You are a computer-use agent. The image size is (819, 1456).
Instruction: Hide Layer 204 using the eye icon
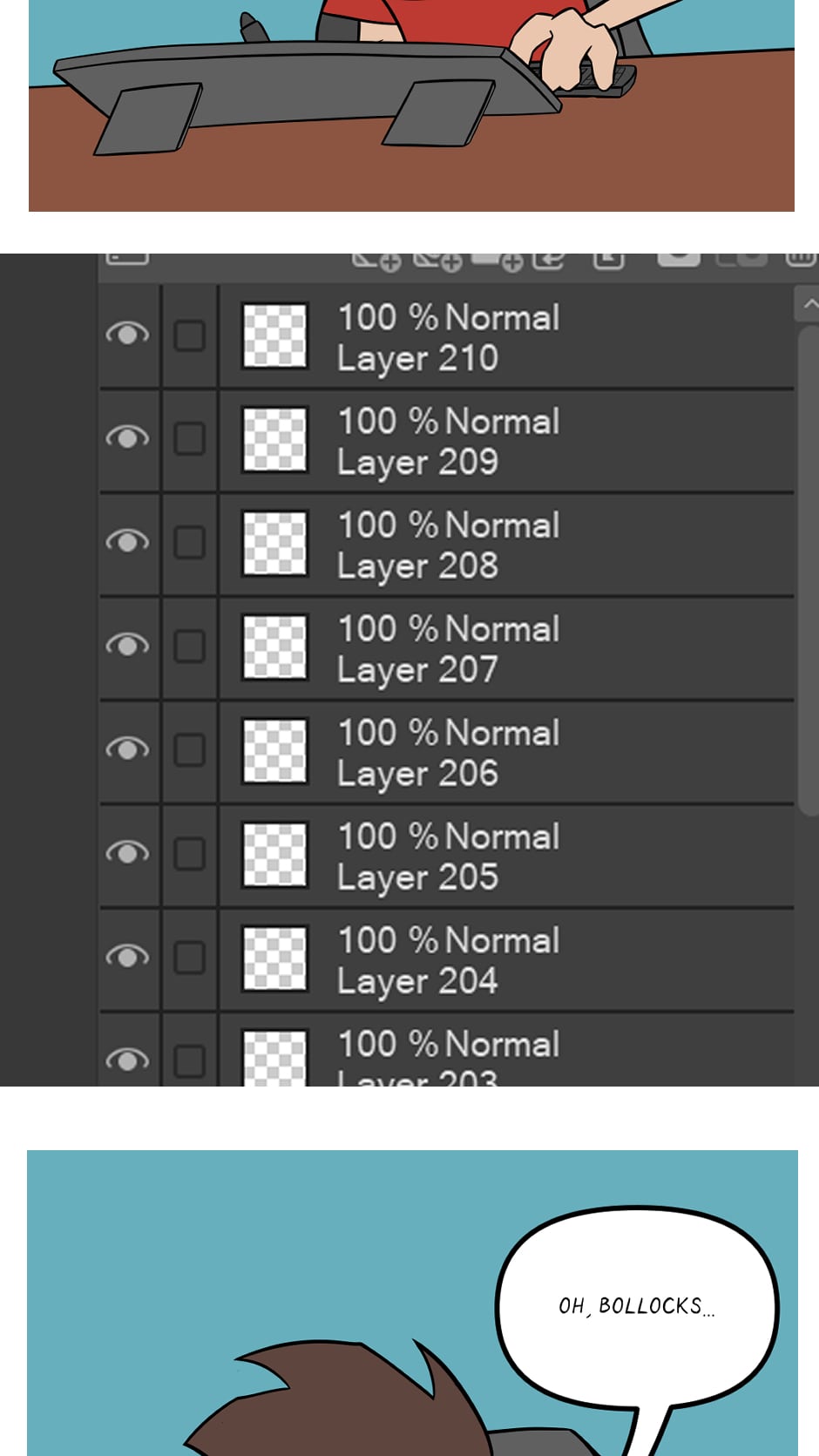point(127,957)
